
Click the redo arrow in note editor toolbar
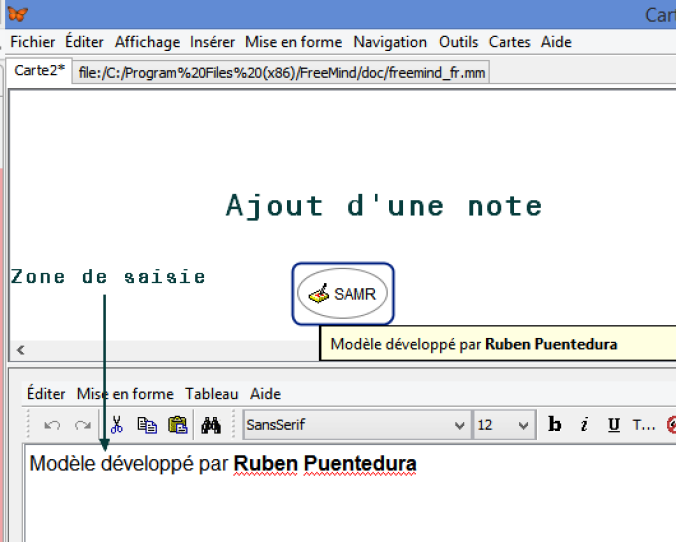[x=82, y=425]
